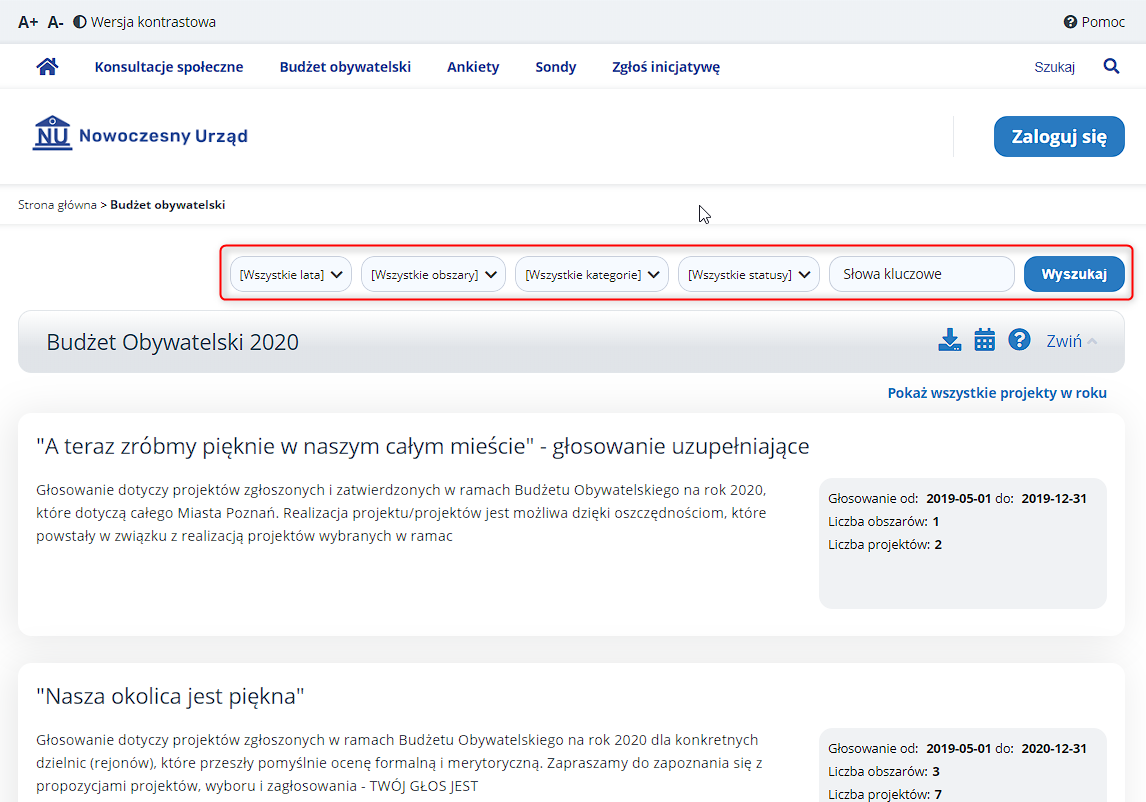
Task: Collapse section using Zwiń
Action: 1071,341
